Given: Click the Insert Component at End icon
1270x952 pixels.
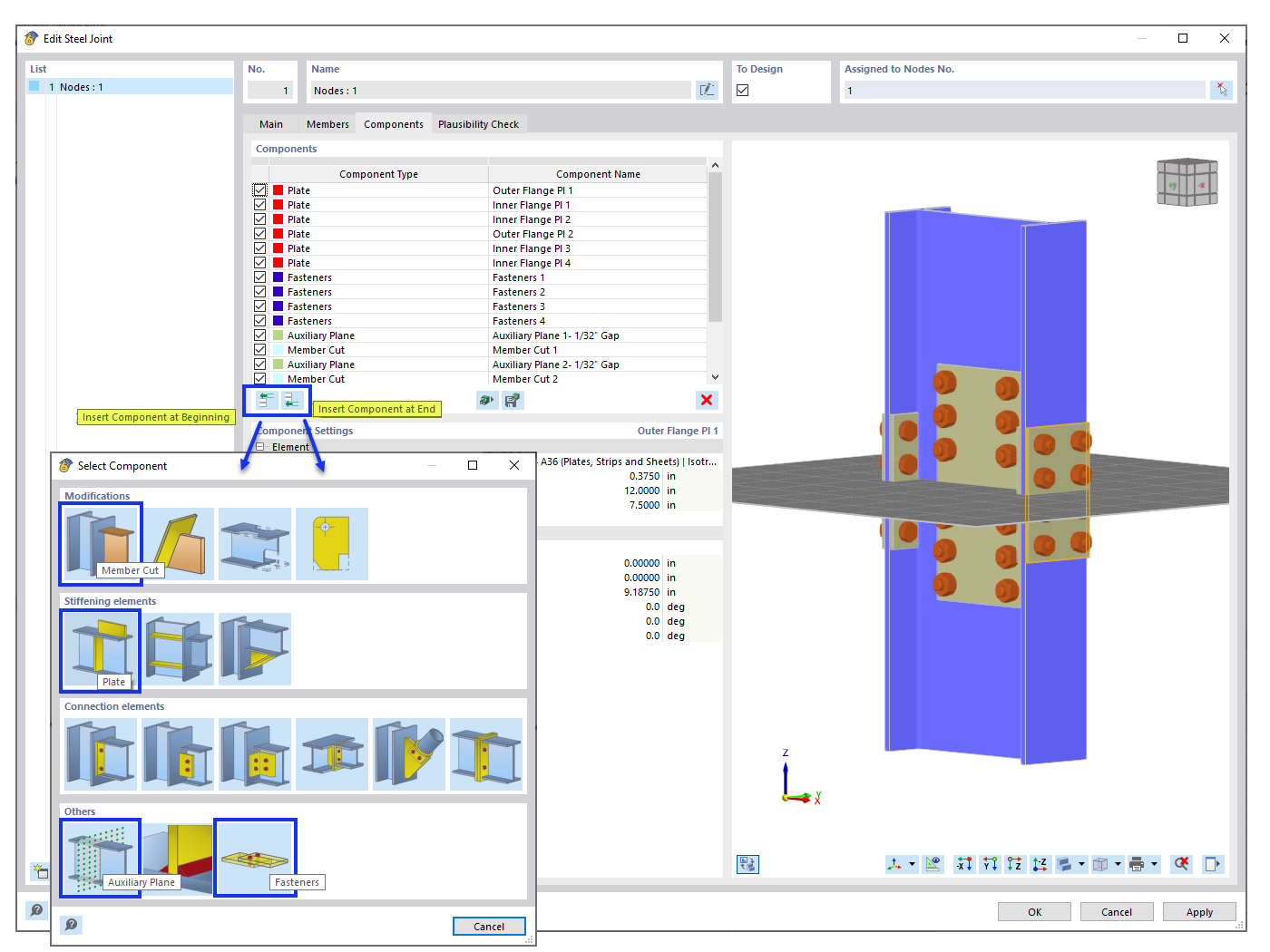Looking at the screenshot, I should (x=291, y=399).
